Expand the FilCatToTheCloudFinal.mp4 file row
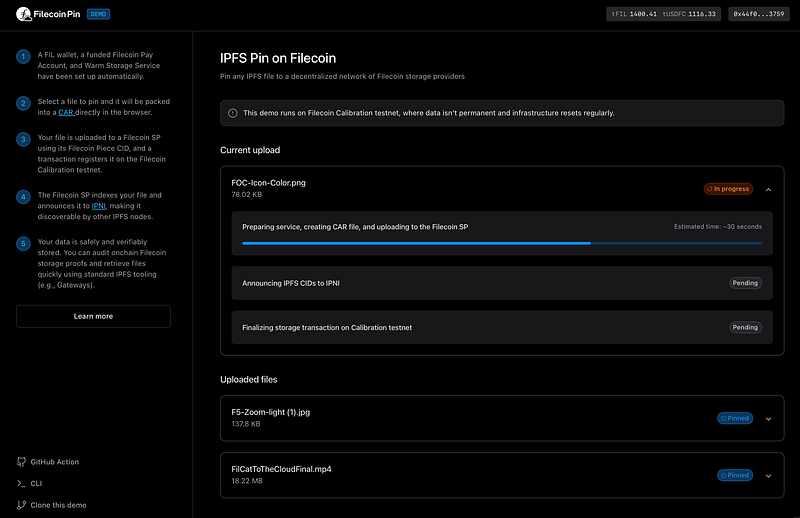 click(768, 475)
